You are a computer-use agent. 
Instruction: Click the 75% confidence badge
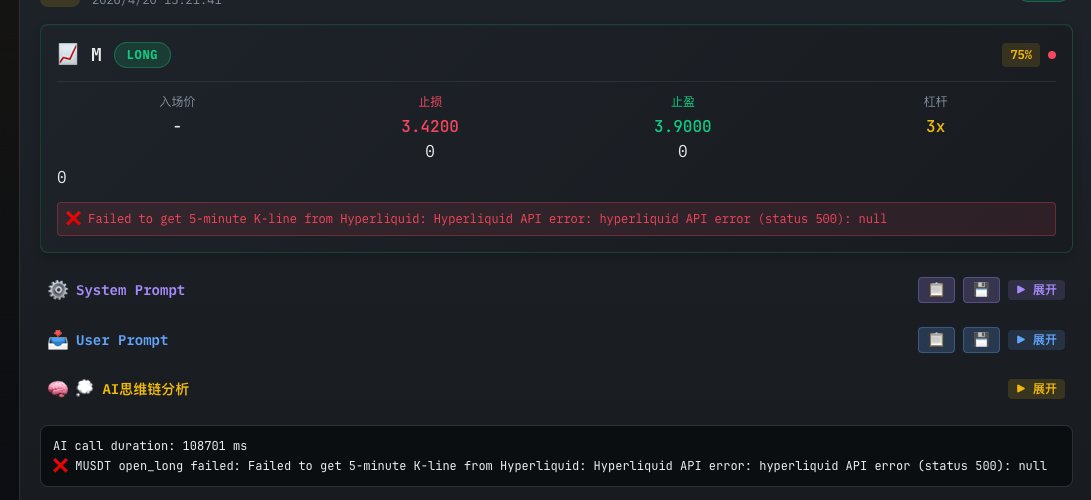click(1021, 55)
